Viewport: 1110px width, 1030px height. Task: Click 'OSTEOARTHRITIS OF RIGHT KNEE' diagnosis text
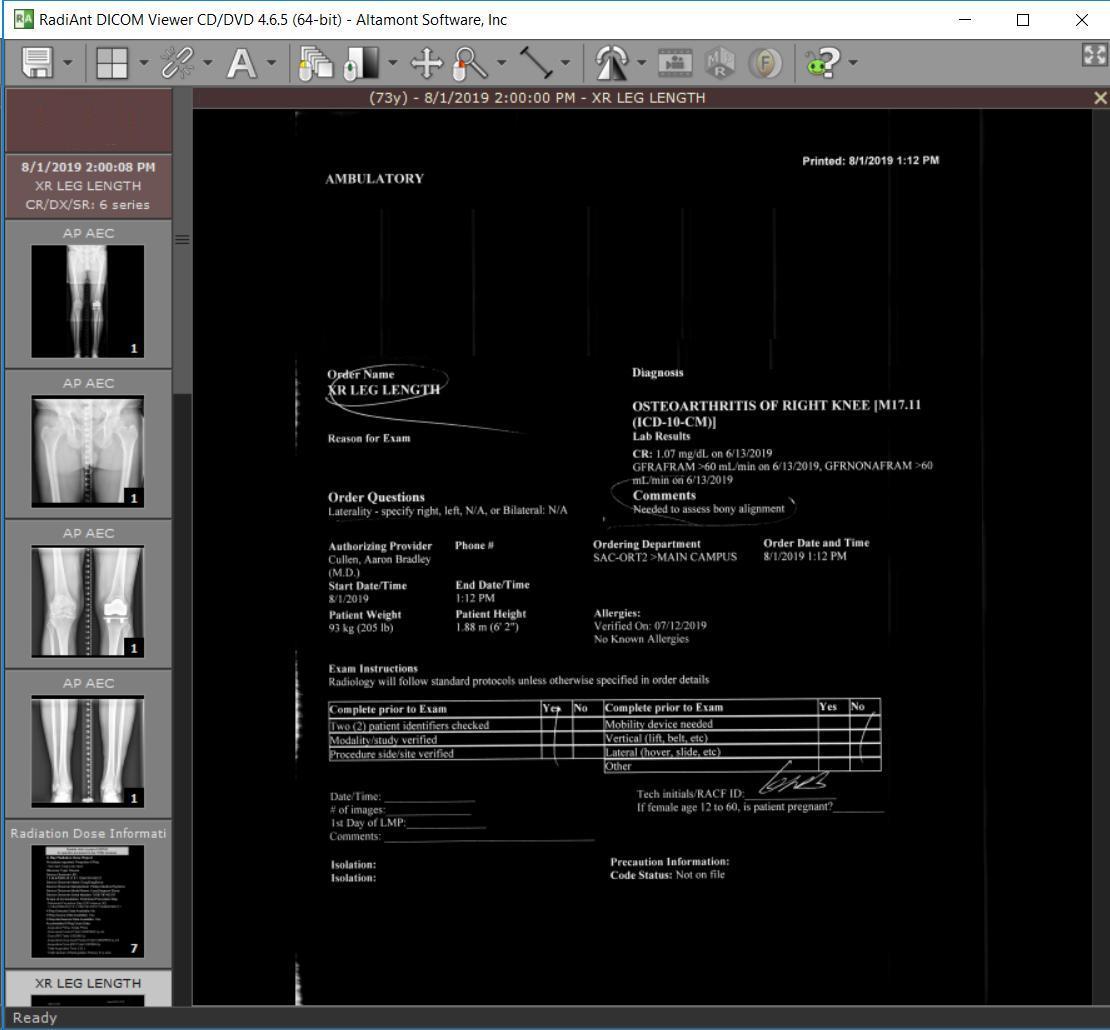[x=751, y=406]
